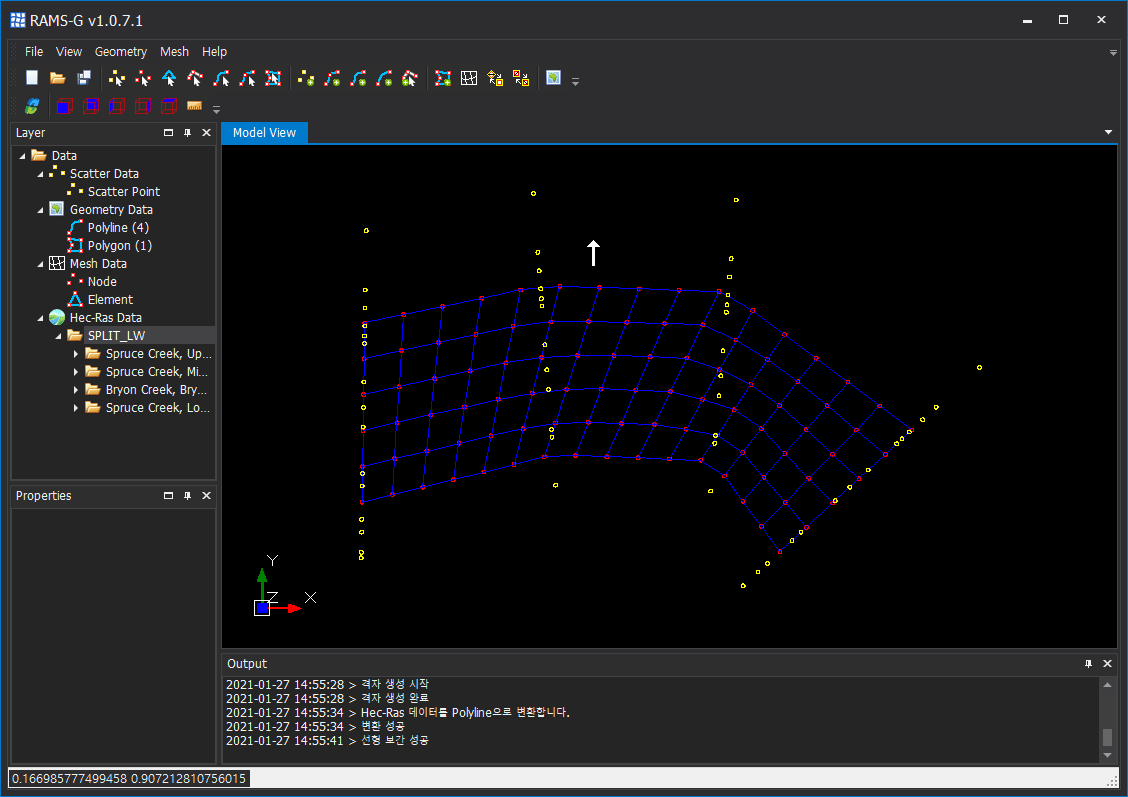Viewport: 1128px width, 797px height.
Task: Click the third add polyline arc tool
Action: coord(384,78)
